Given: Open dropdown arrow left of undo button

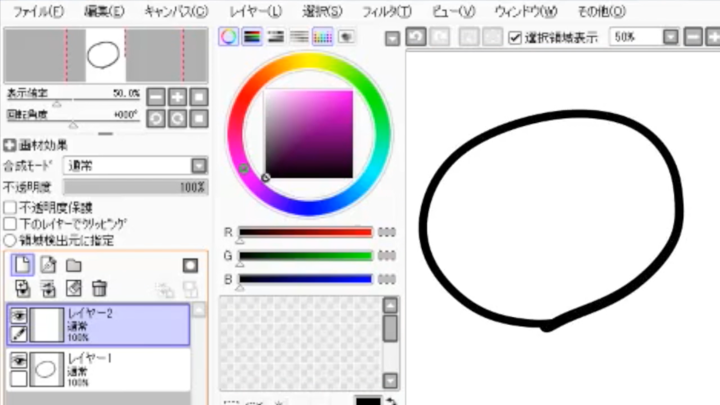Looking at the screenshot, I should click(392, 39).
